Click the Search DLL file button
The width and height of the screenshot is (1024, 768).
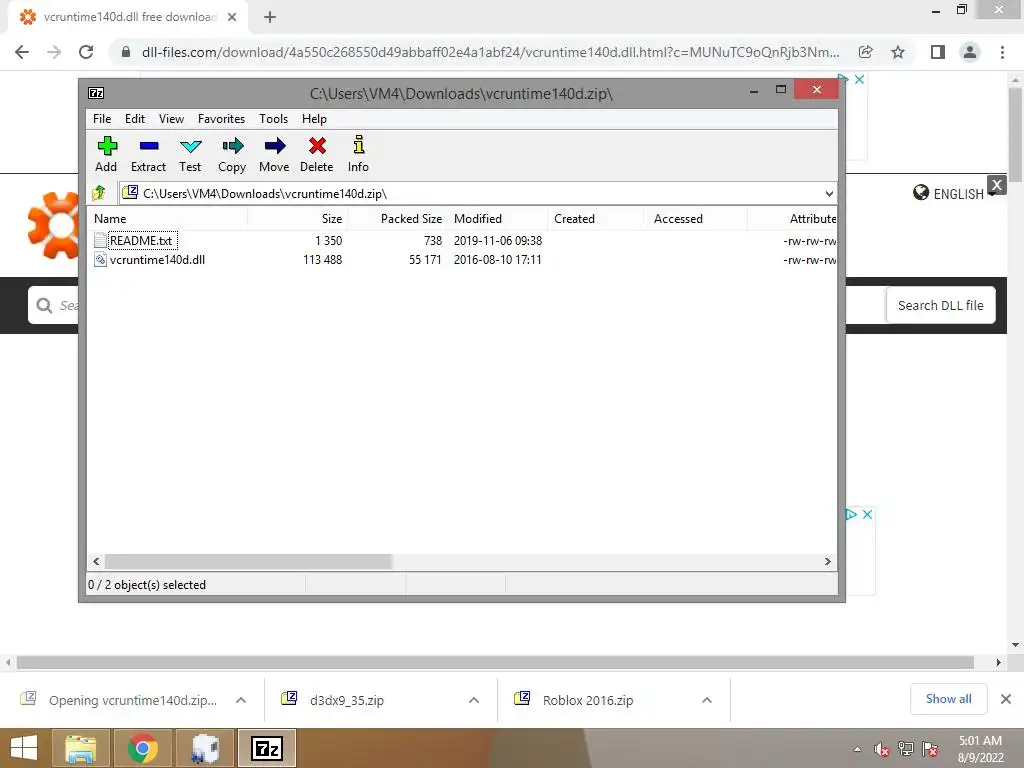[x=940, y=305]
